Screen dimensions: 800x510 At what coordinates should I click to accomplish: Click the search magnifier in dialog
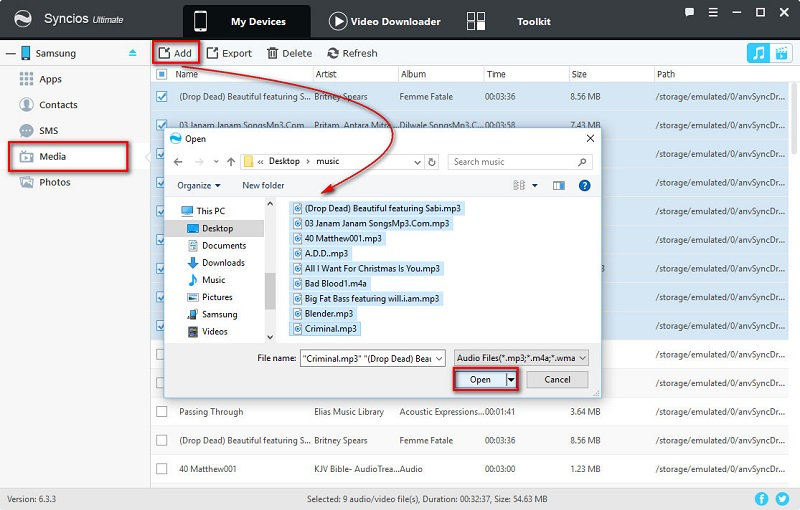pos(582,162)
